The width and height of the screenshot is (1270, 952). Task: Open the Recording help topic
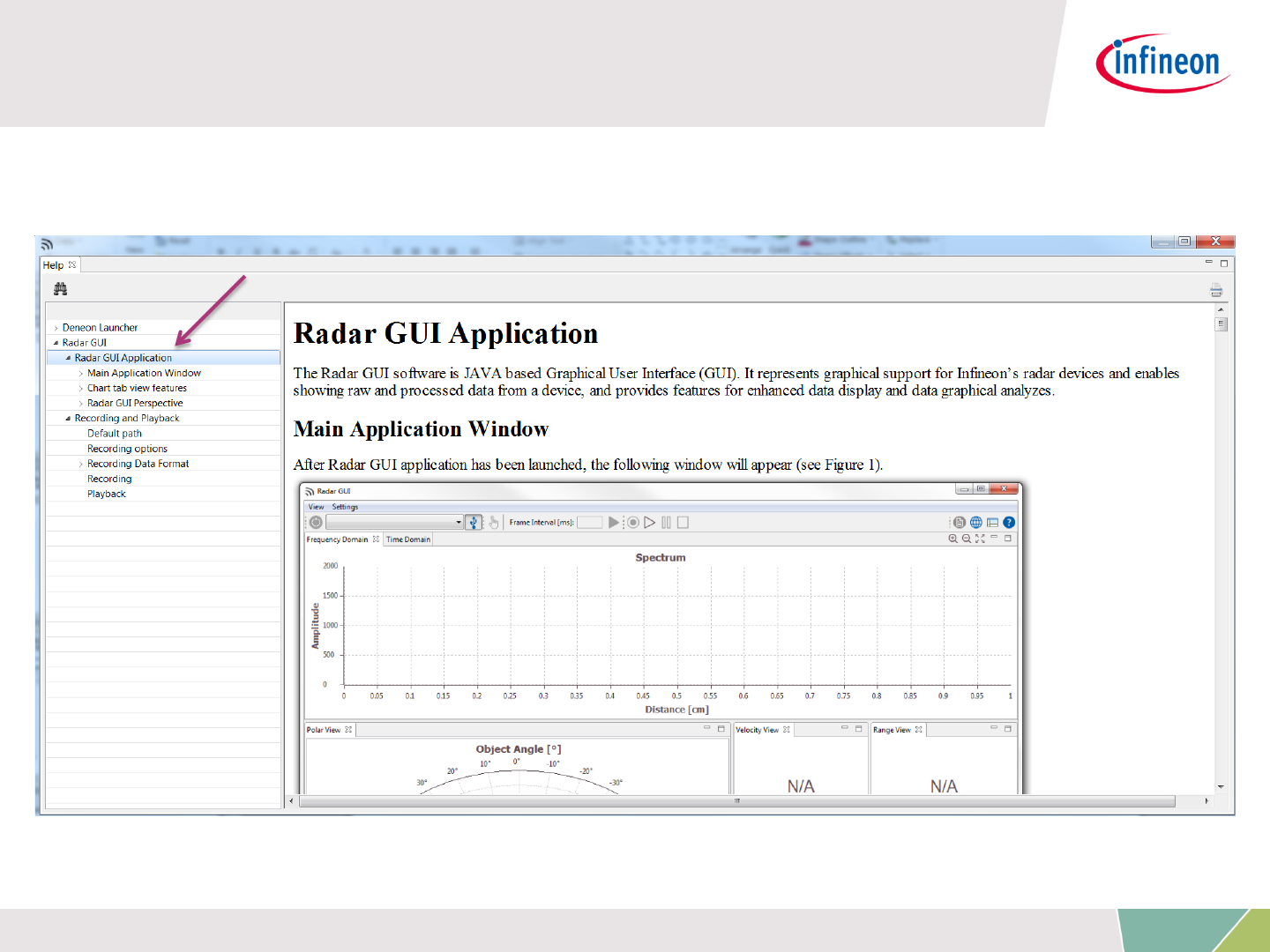tap(109, 479)
